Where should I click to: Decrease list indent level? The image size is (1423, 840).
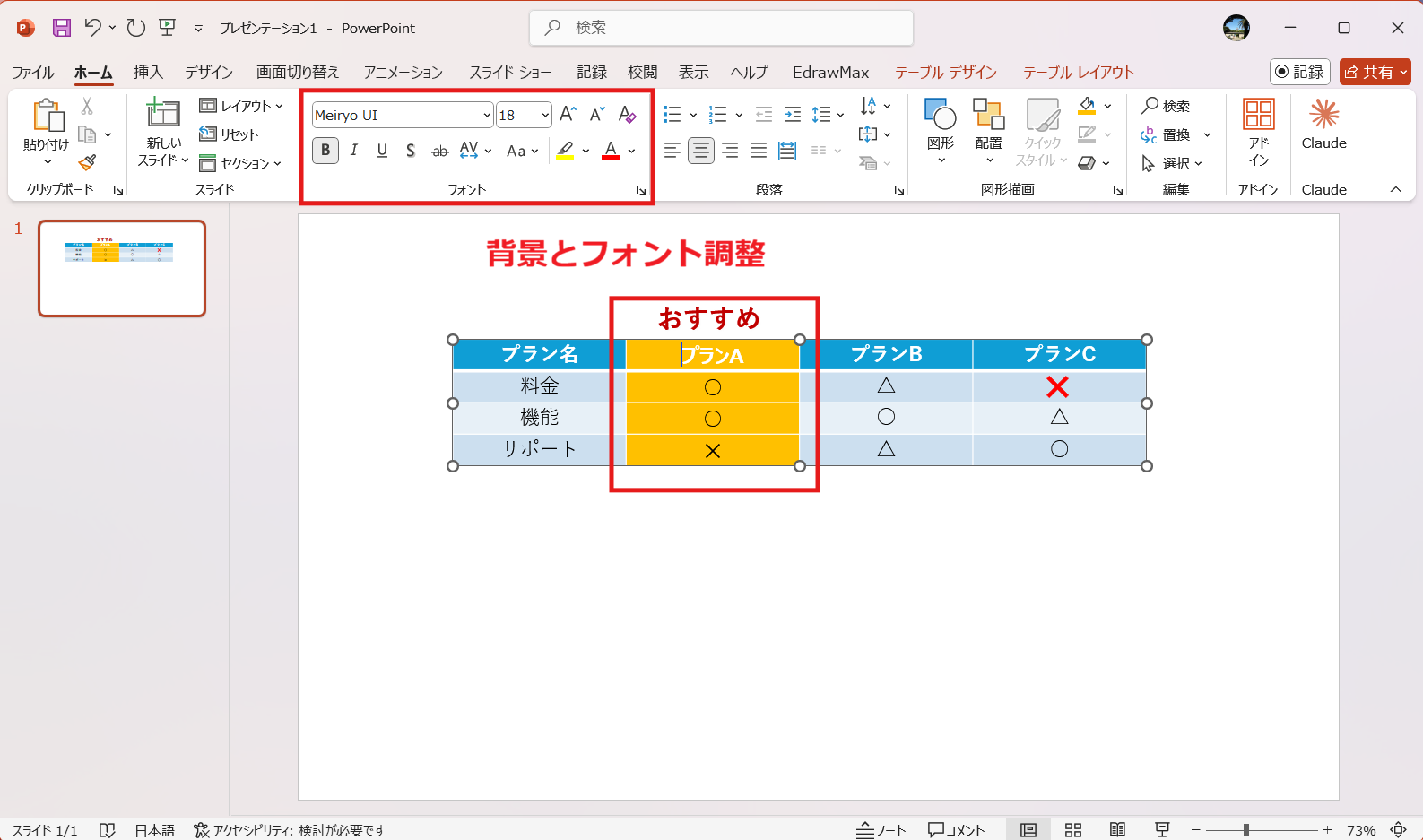pos(764,115)
